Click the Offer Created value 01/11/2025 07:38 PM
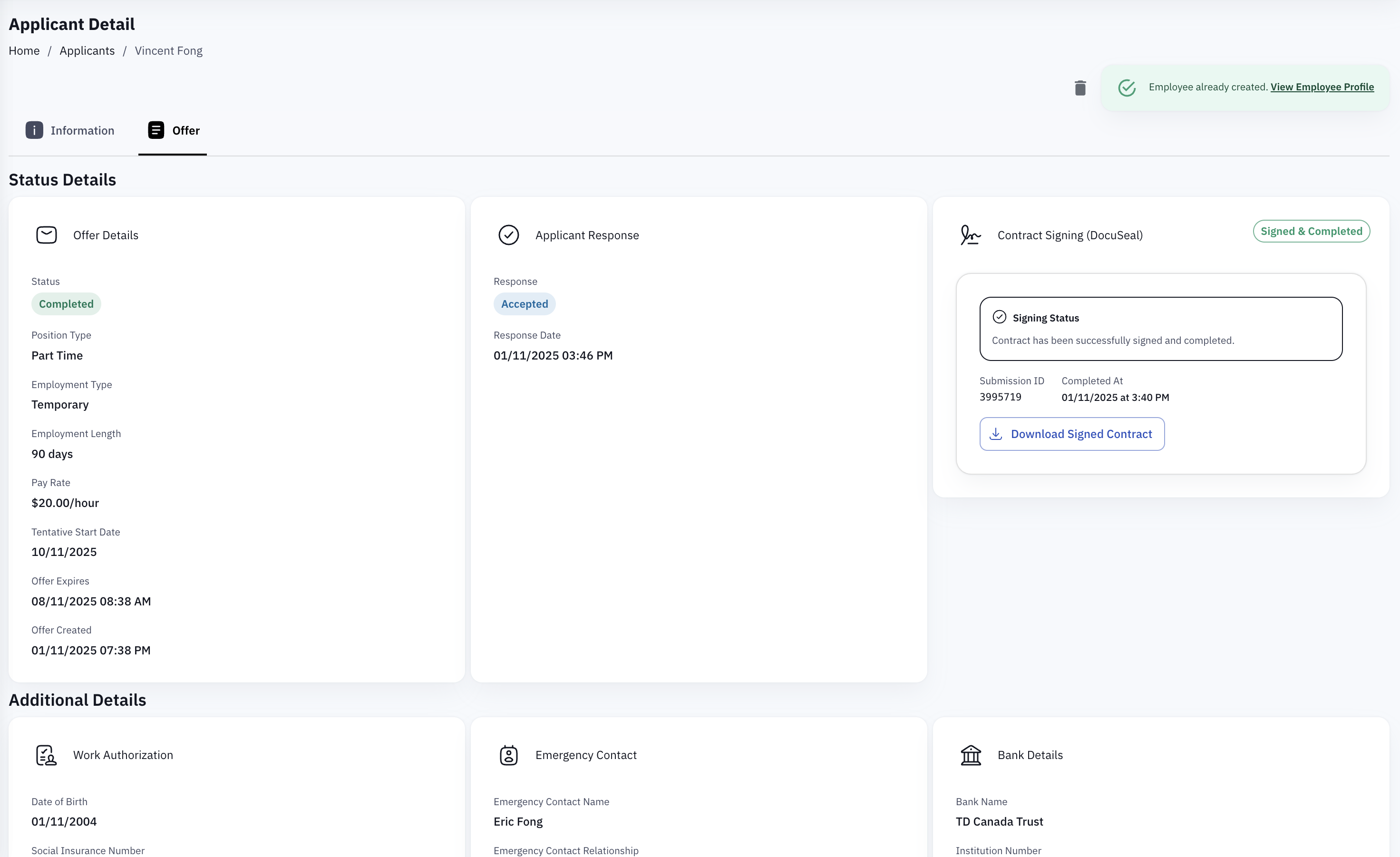The width and height of the screenshot is (1400, 857). [x=91, y=650]
